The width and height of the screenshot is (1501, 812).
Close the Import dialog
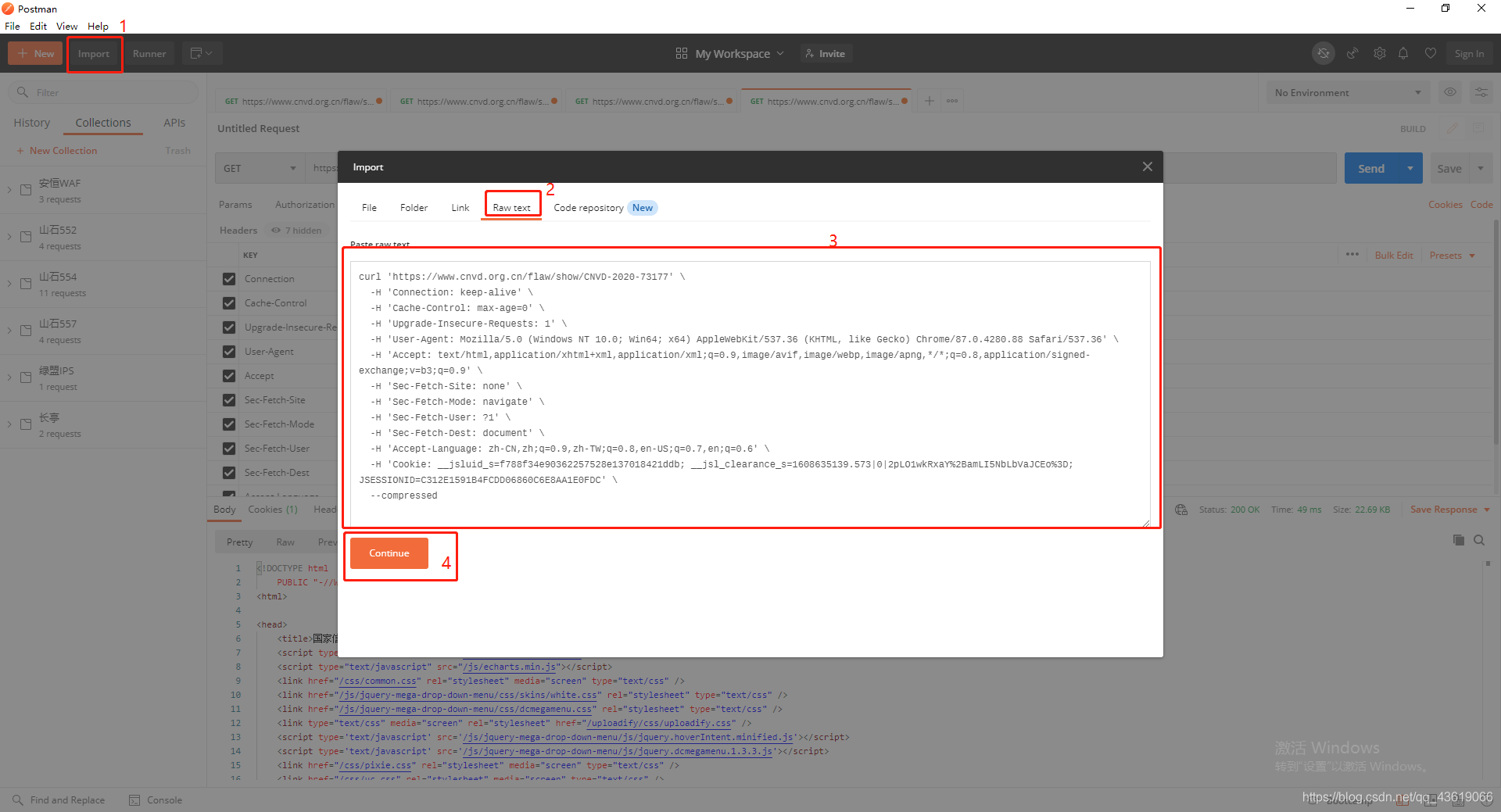(1147, 166)
